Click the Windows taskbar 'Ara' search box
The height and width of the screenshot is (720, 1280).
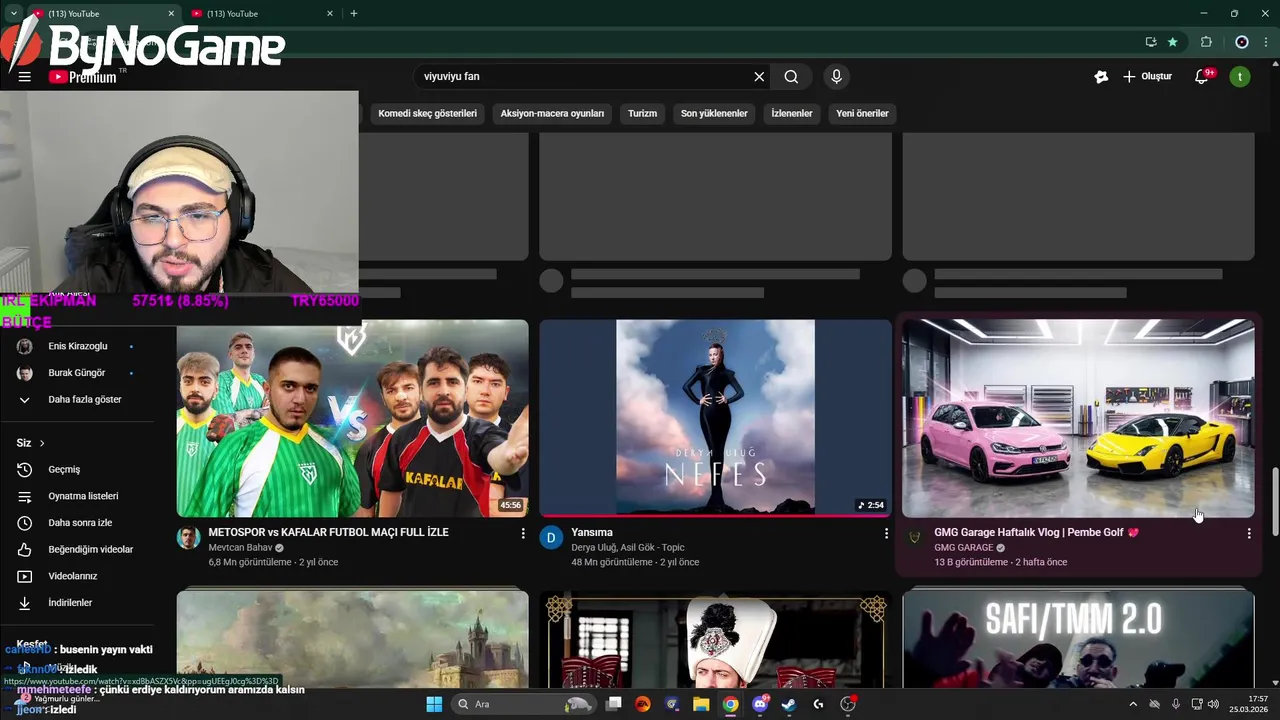(x=522, y=704)
